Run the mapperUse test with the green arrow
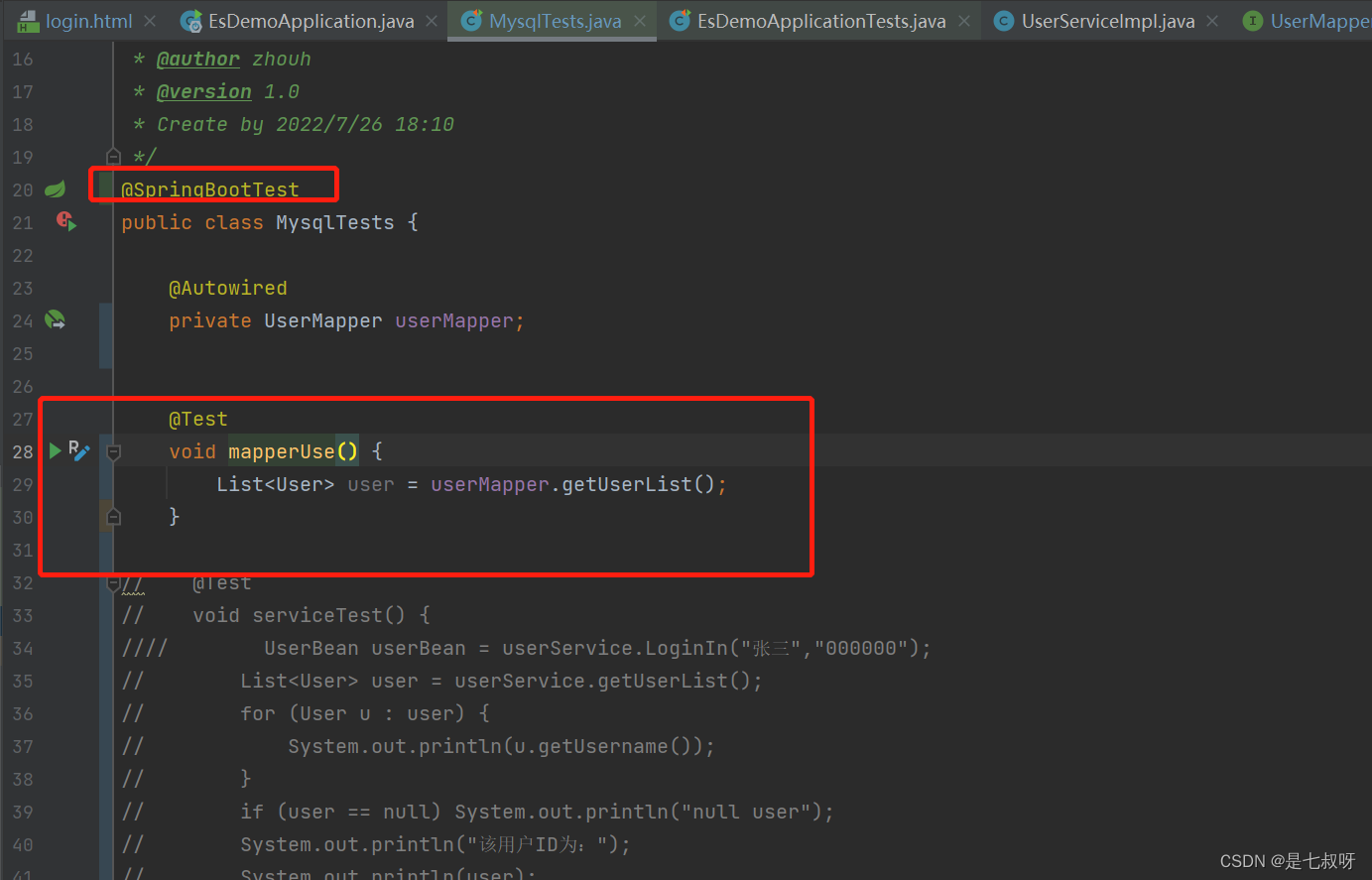The image size is (1372, 880). 56,451
